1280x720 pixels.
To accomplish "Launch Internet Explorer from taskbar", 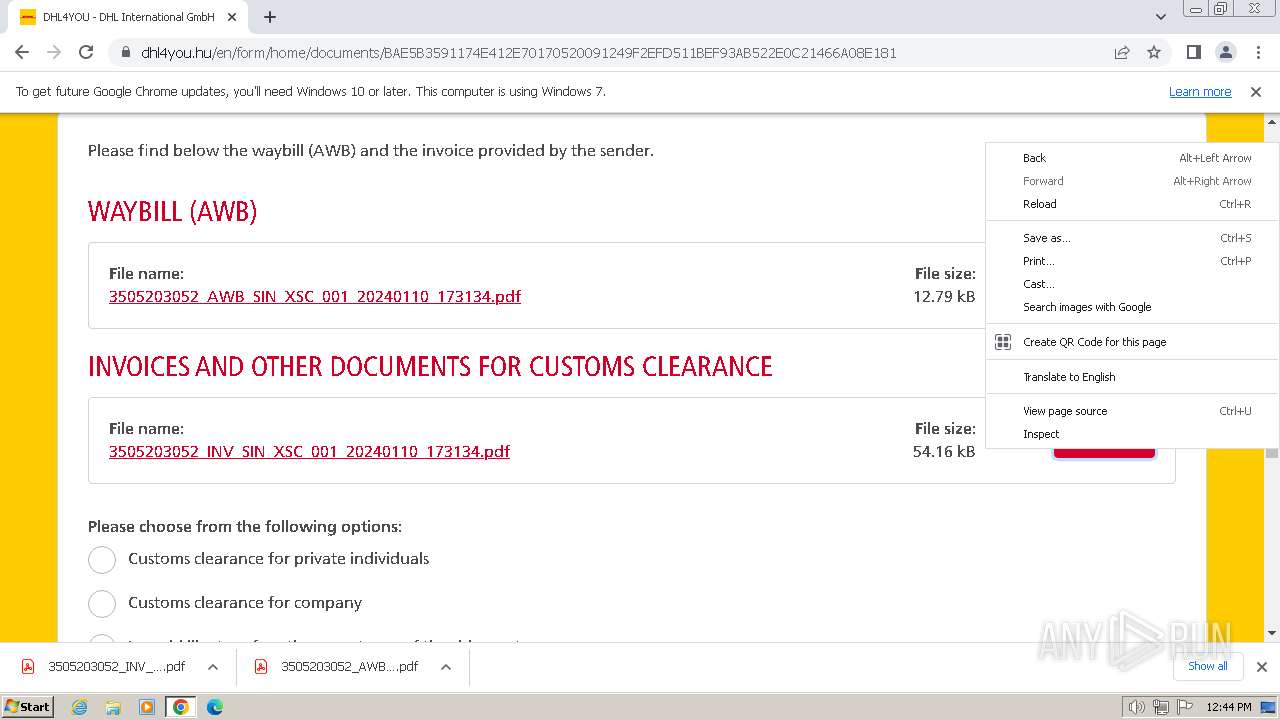I will (x=80, y=707).
